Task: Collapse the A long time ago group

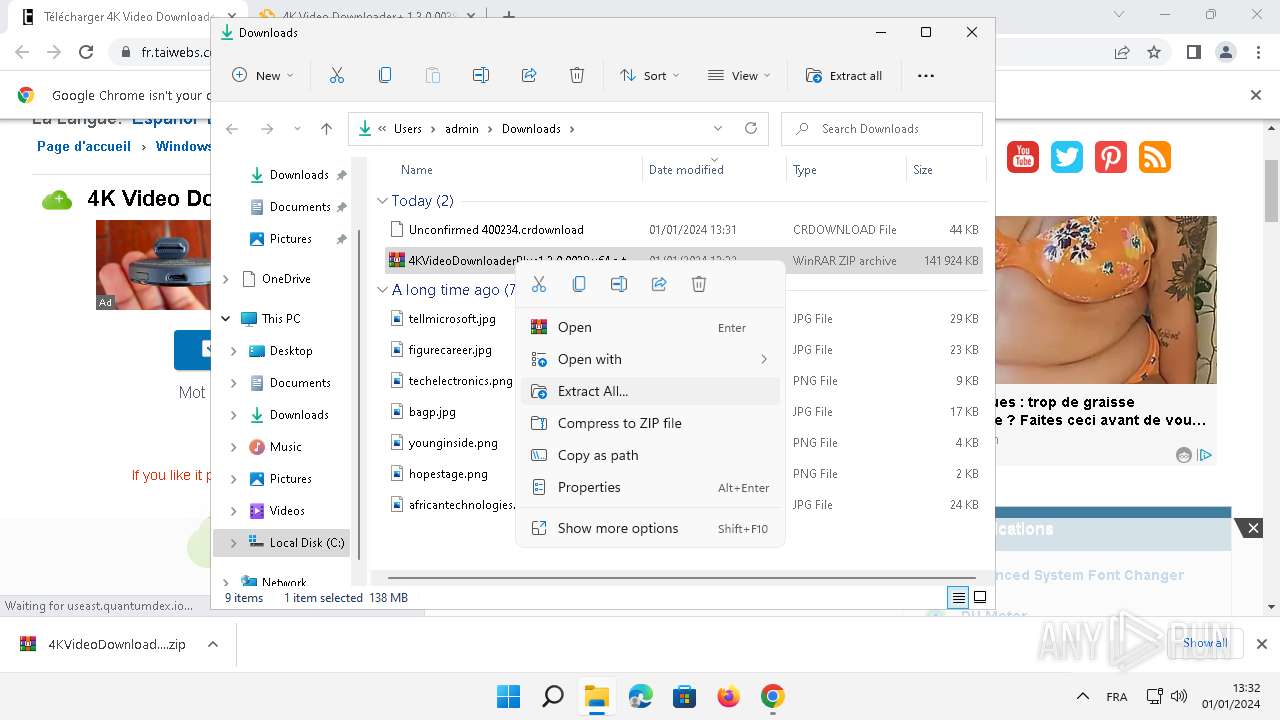Action: 382,290
